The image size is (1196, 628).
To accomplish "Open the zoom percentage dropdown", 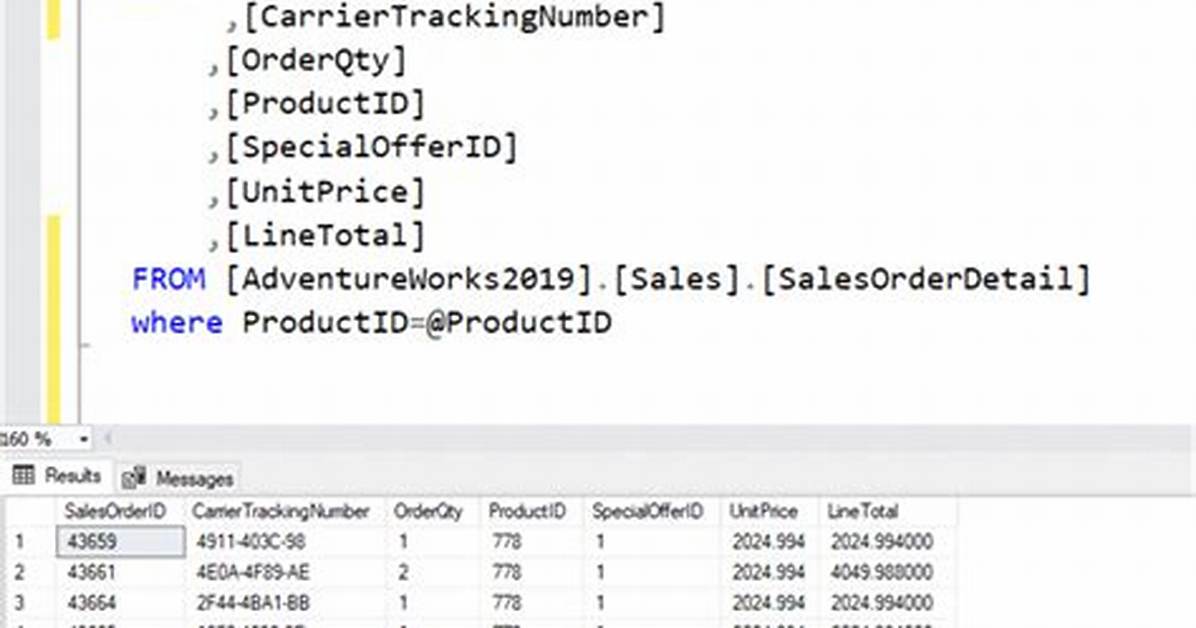I will (x=83, y=439).
